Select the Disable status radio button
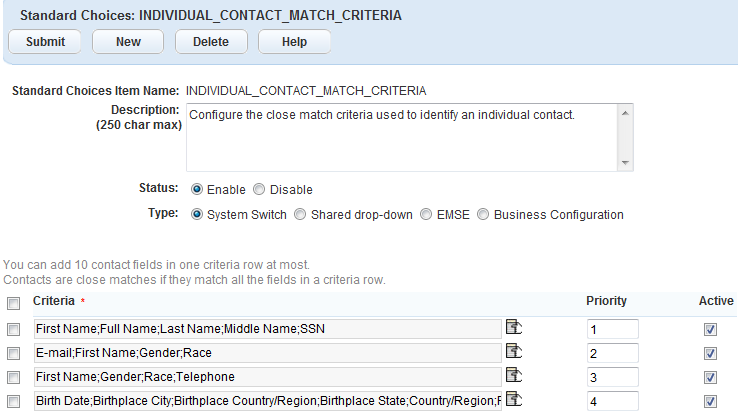Viewport: 738px width, 415px height. point(259,189)
